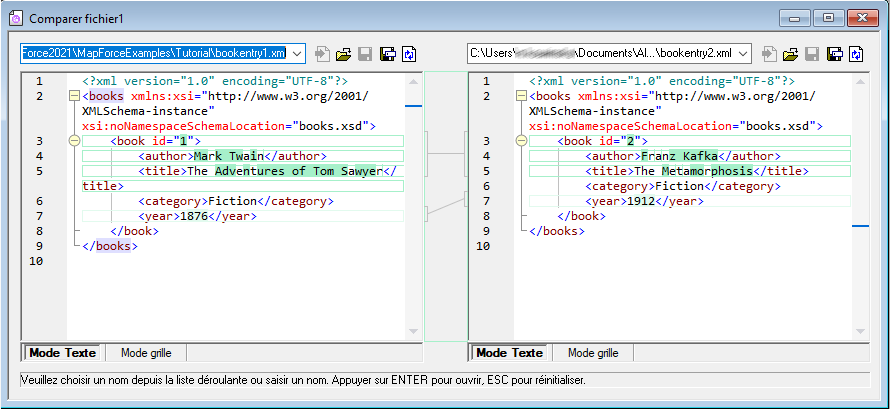Switch left pane to Mode Texte
This screenshot has height=409, width=890.
tap(62, 353)
